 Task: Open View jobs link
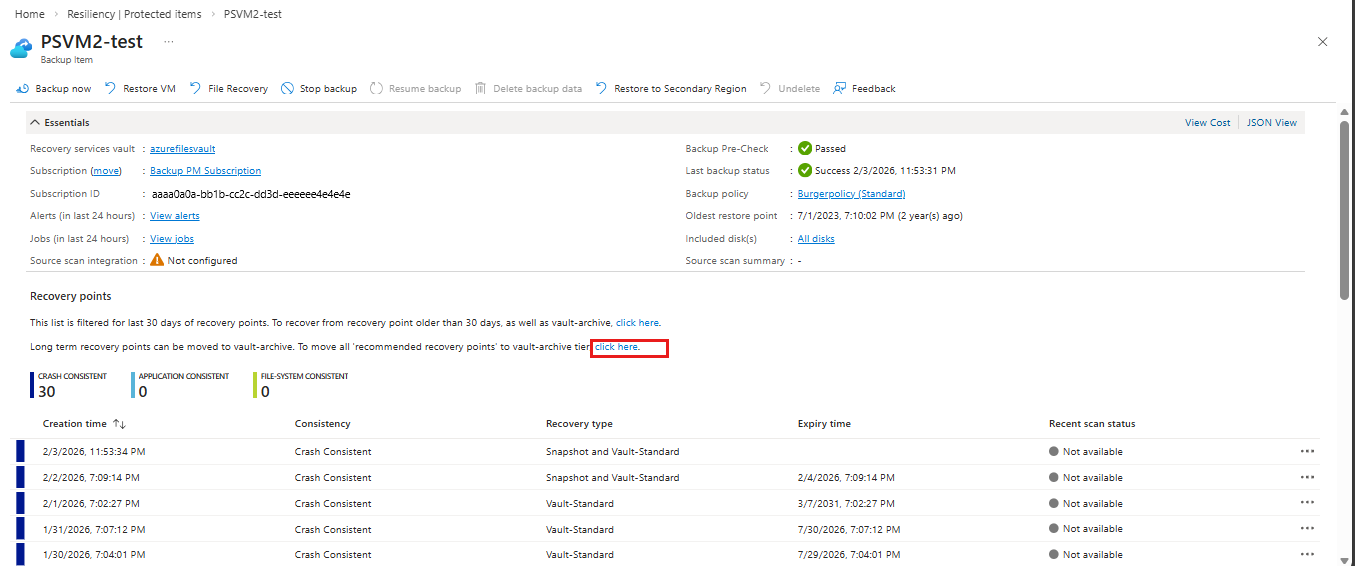172,239
